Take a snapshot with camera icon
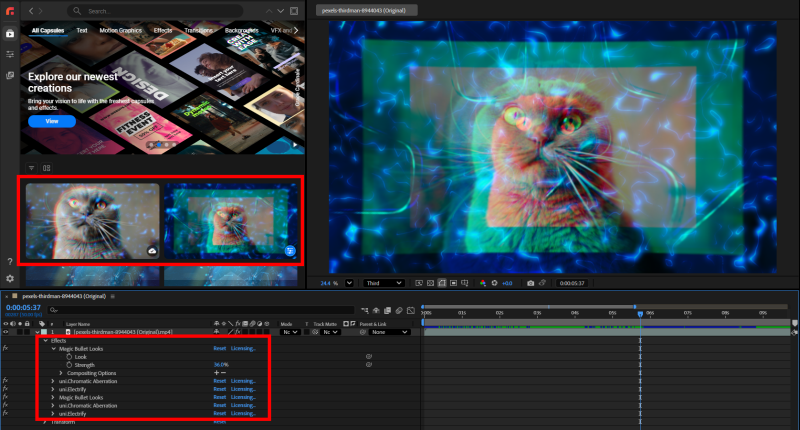The image size is (800, 430). 531,283
